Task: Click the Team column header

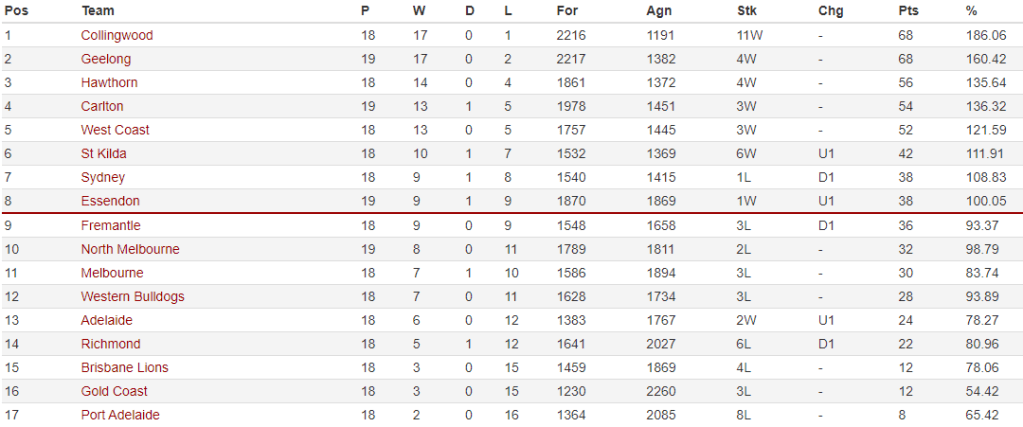Action: (x=97, y=11)
